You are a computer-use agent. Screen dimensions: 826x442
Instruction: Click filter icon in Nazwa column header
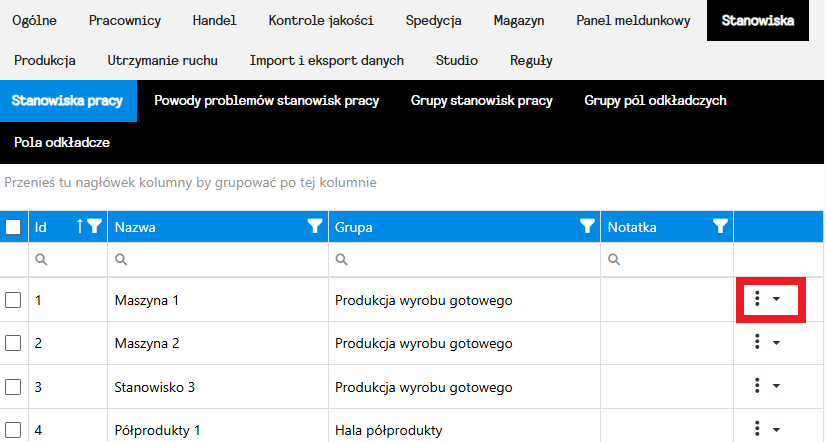pos(315,227)
